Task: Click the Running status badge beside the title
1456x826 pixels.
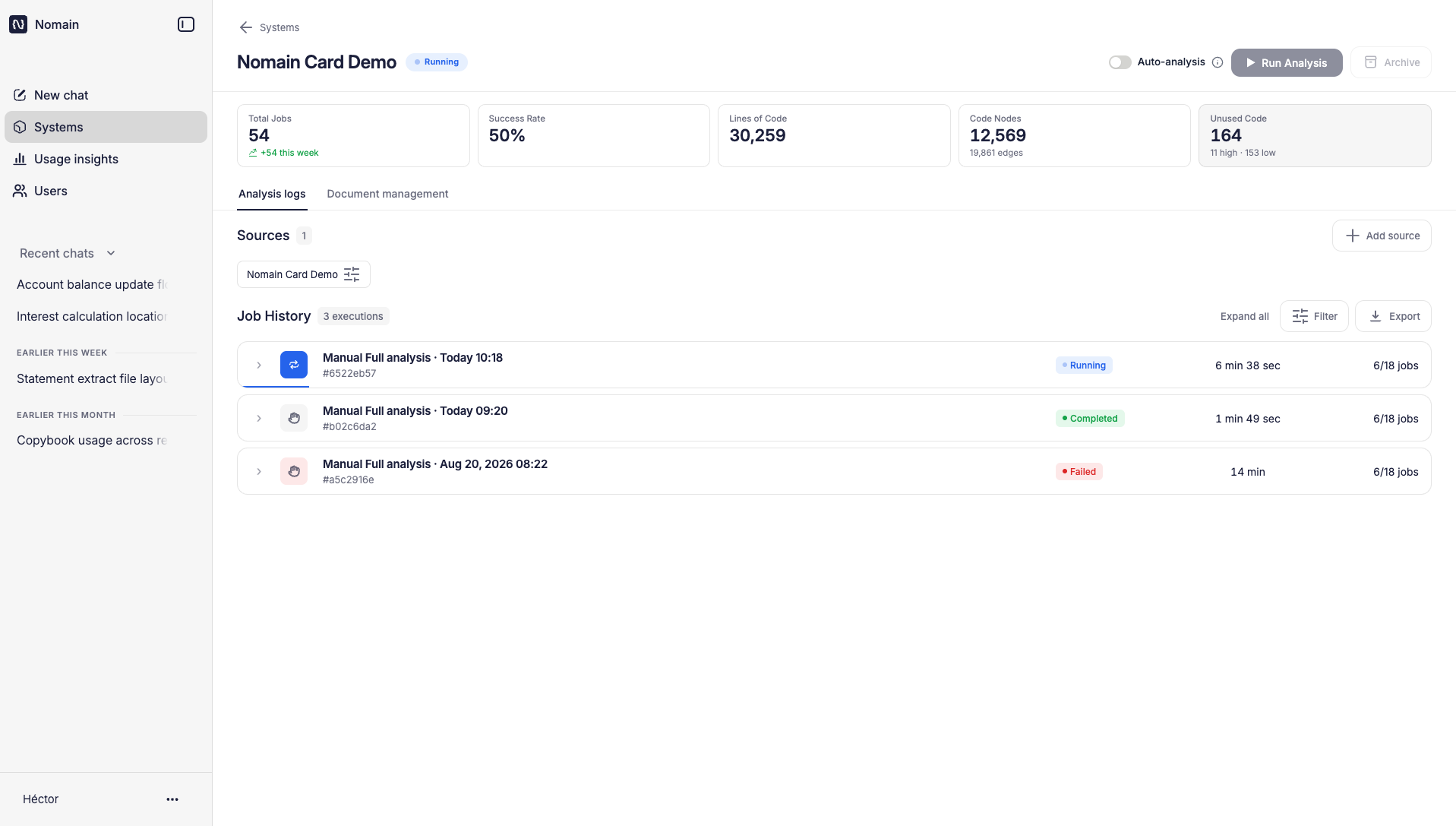Action: (437, 62)
